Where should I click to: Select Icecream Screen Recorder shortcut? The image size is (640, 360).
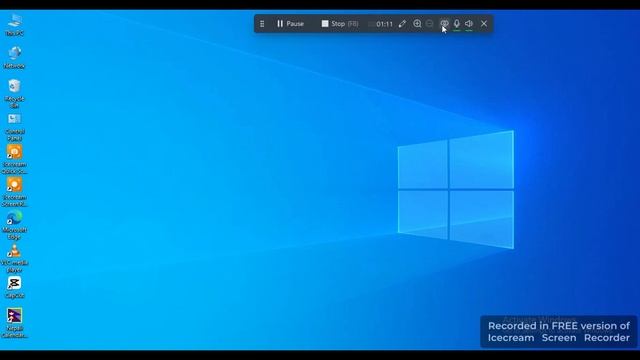point(15,192)
